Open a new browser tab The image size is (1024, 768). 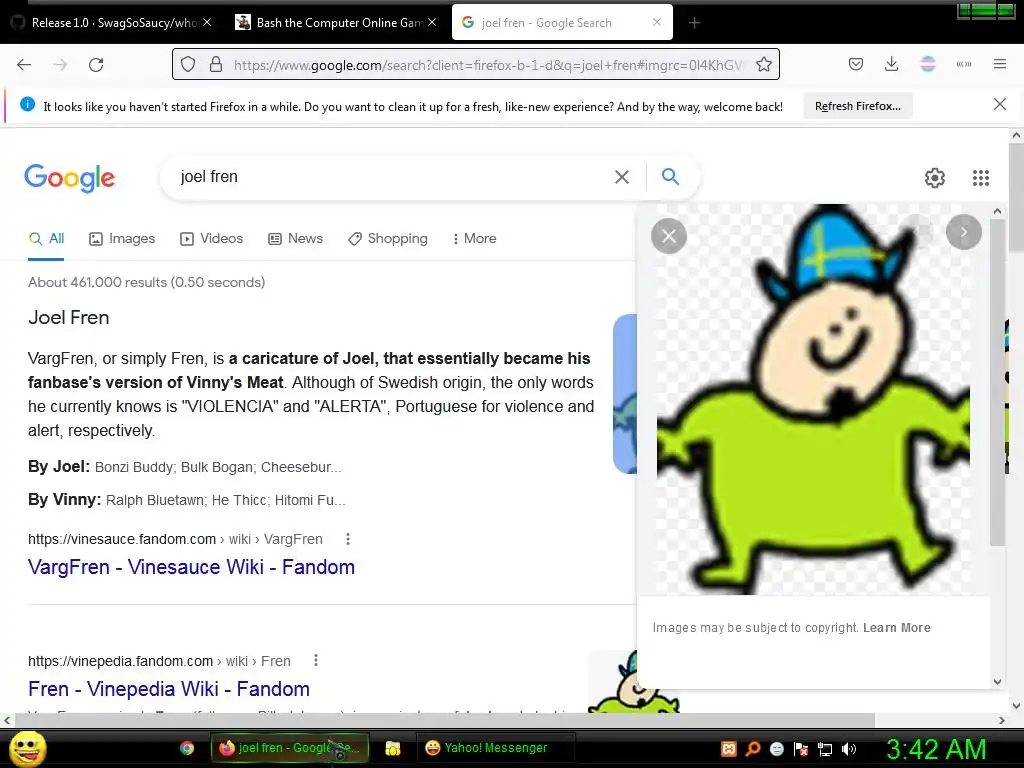(694, 23)
